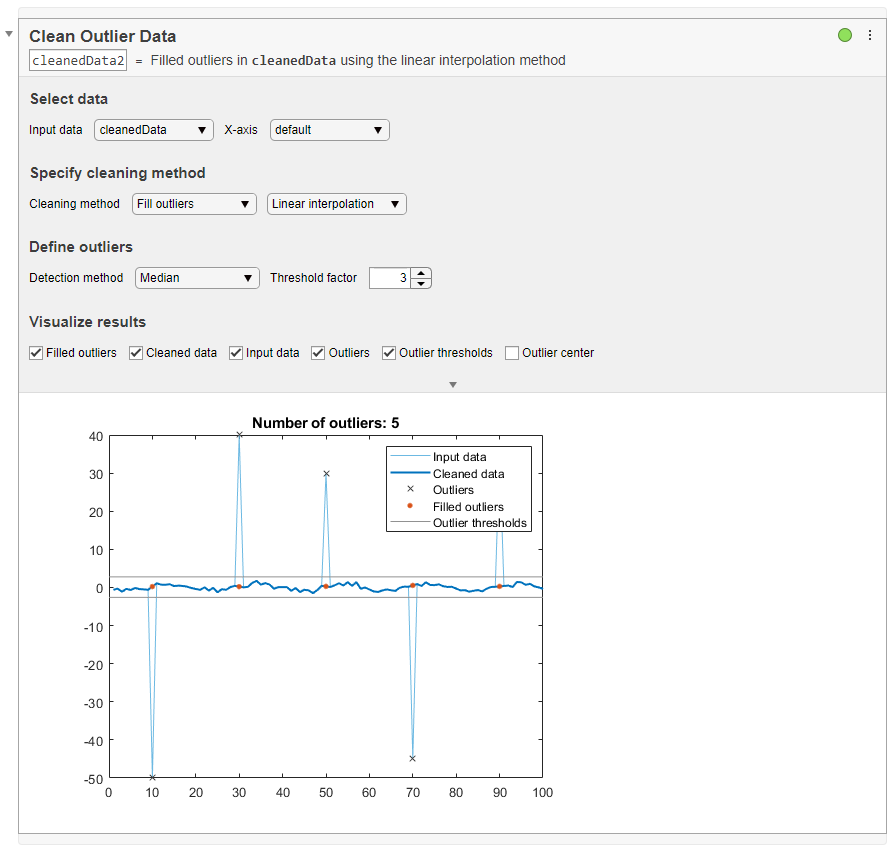Click the green status indicator circle
Screen dimensions: 890x850
845,35
